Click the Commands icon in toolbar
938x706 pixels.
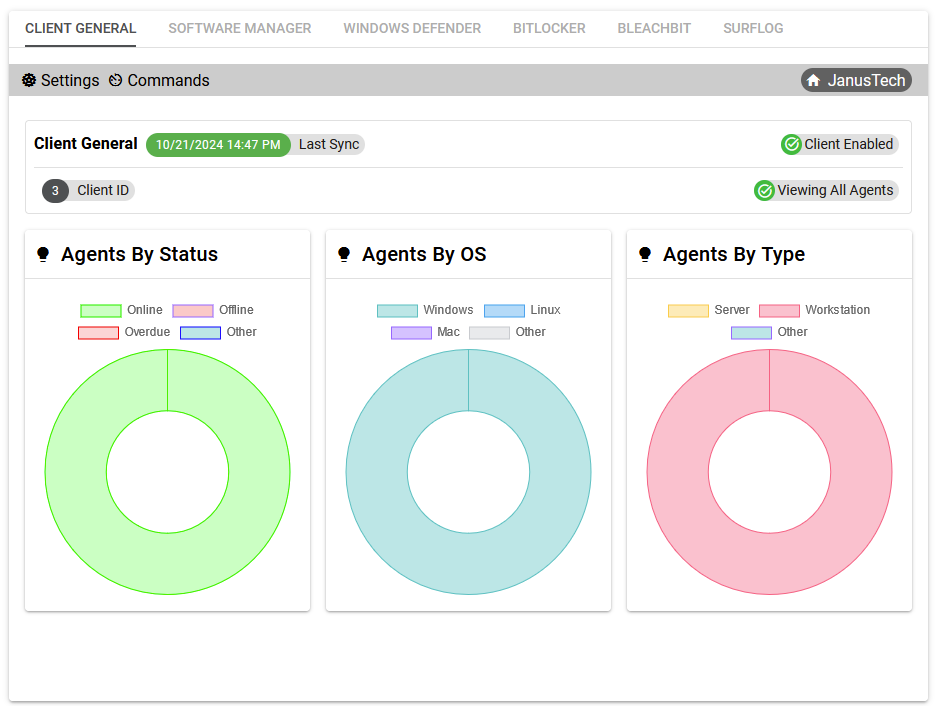pyautogui.click(x=116, y=80)
